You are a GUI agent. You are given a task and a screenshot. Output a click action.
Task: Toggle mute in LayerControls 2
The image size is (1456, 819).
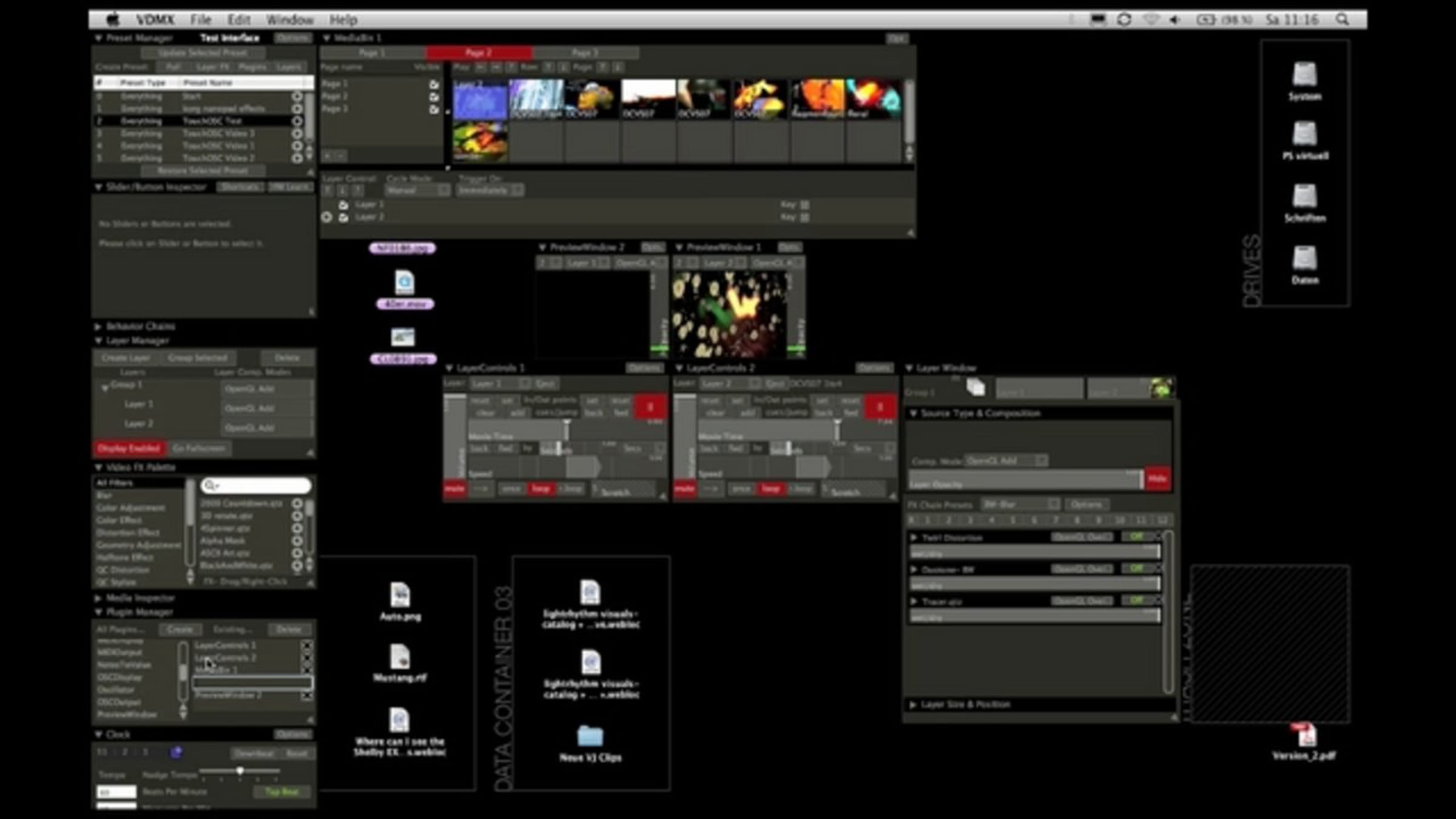pyautogui.click(x=684, y=488)
